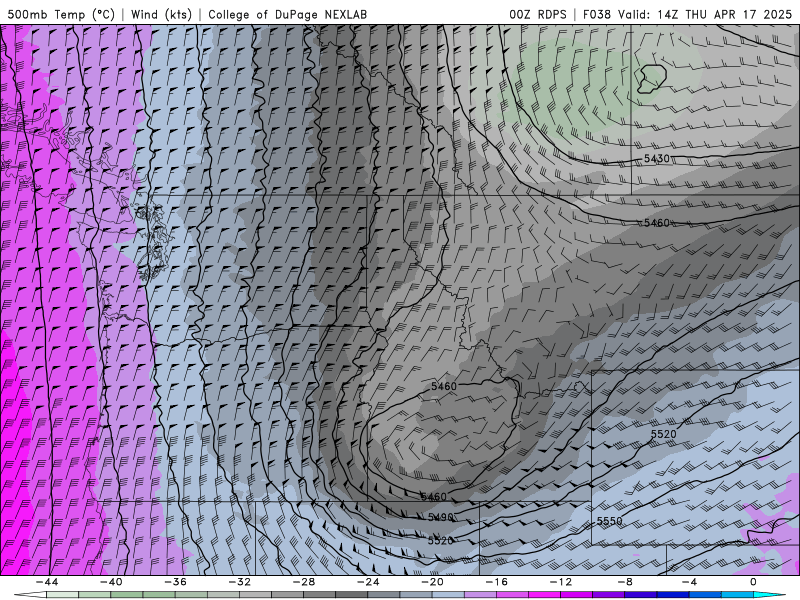Click the -32 value on the temperature scale
The height and width of the screenshot is (600, 800).
point(239,582)
